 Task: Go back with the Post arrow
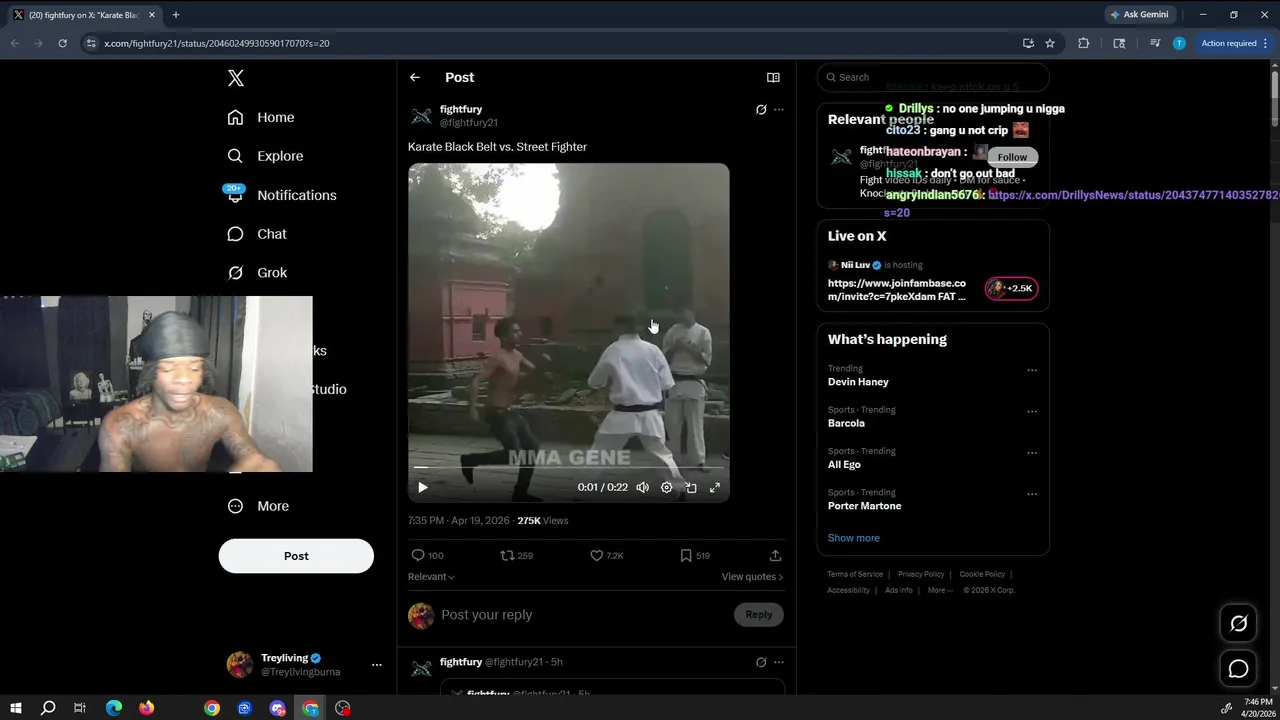(x=414, y=77)
